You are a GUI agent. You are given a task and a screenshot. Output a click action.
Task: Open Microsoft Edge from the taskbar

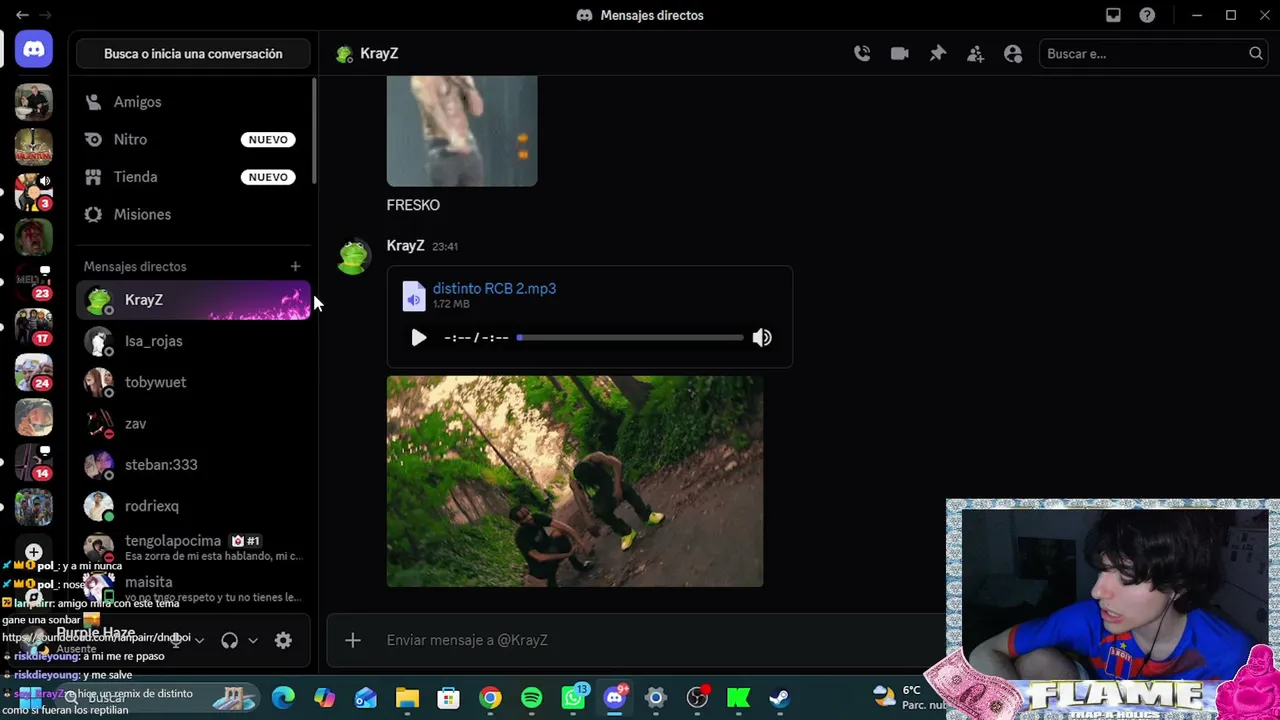[x=283, y=698]
